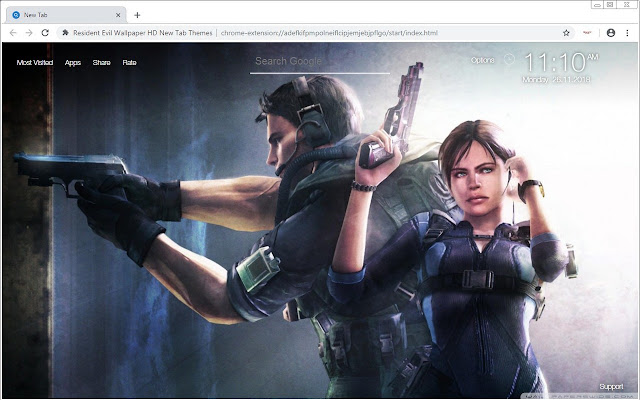
Task: Click the address bar URL text
Action: click(329, 33)
